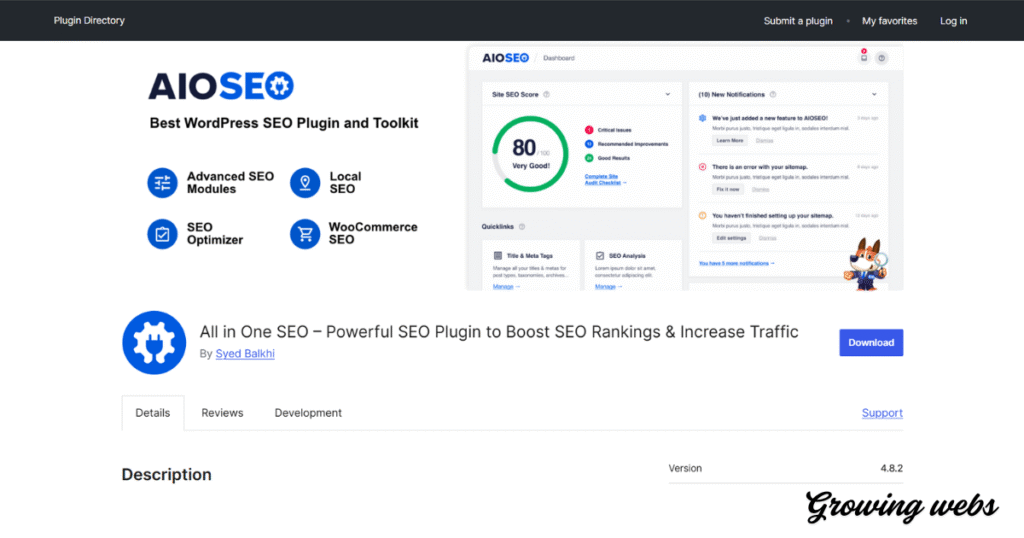
Task: Click the info icon beside Quicklinks
Action: pyautogui.click(x=522, y=227)
